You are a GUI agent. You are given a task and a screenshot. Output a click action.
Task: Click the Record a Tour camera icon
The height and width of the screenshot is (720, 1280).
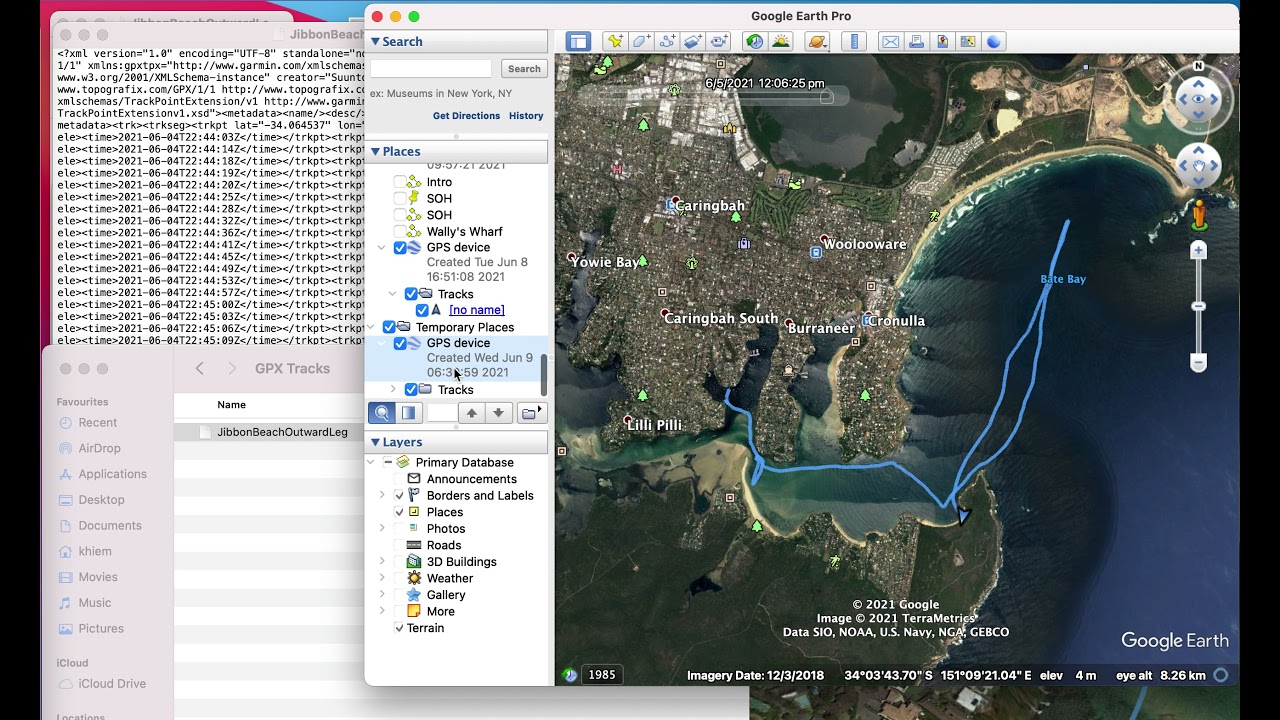click(719, 41)
